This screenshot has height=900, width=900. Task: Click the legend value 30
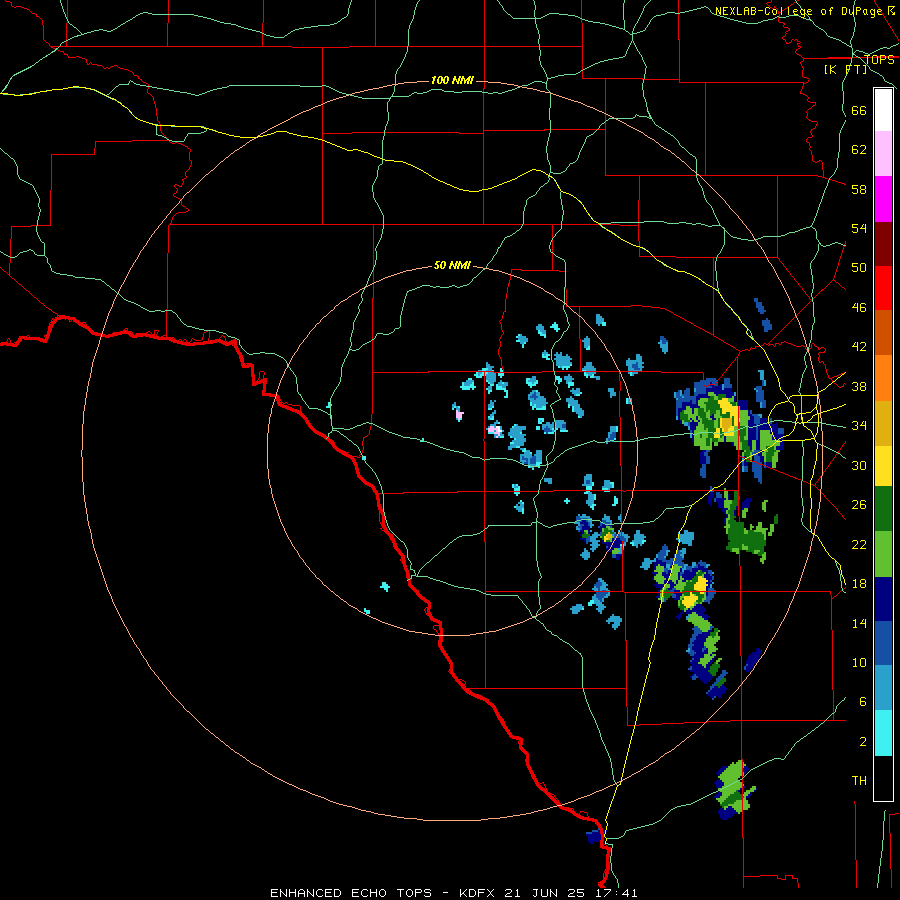859,465
